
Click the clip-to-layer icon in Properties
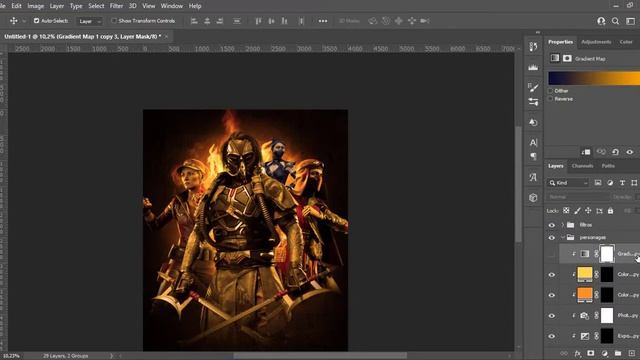[586, 152]
